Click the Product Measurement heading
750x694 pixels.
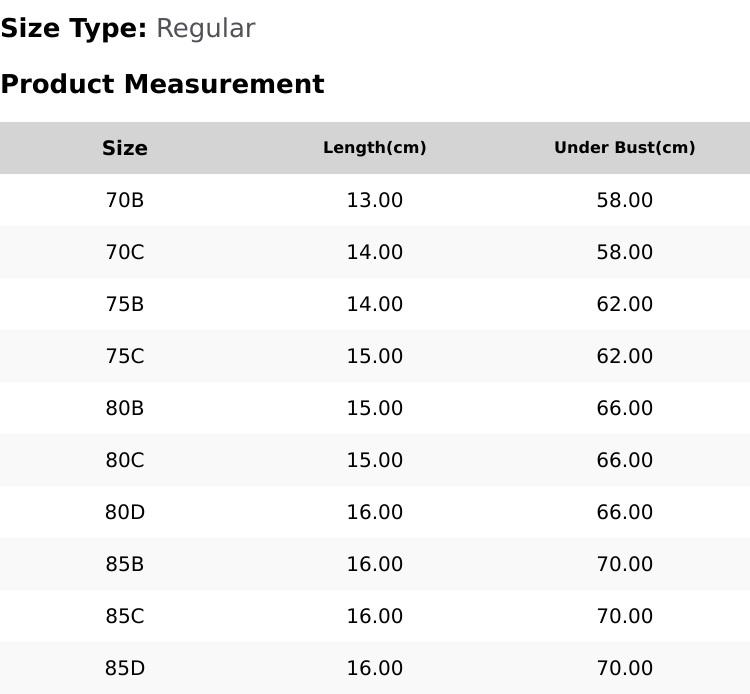(163, 84)
